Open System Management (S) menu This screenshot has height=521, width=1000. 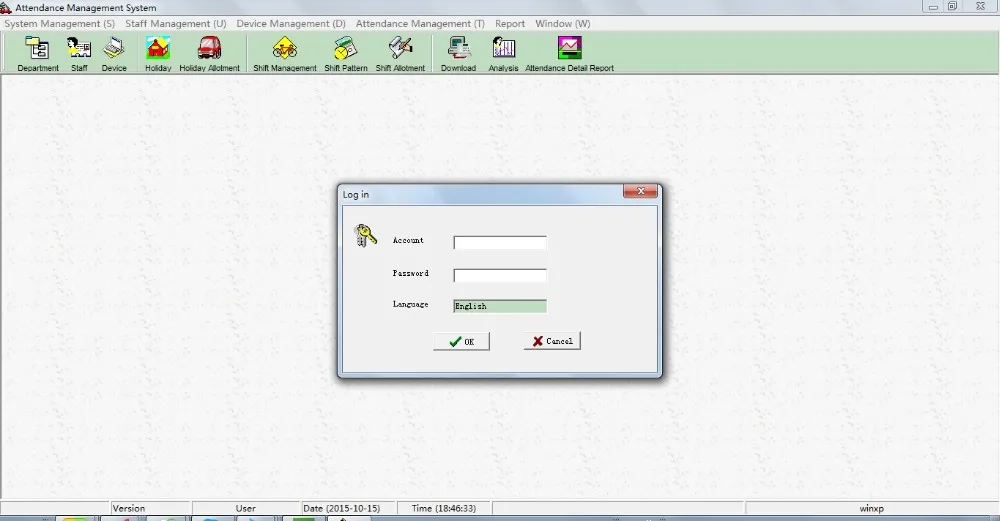coord(59,24)
